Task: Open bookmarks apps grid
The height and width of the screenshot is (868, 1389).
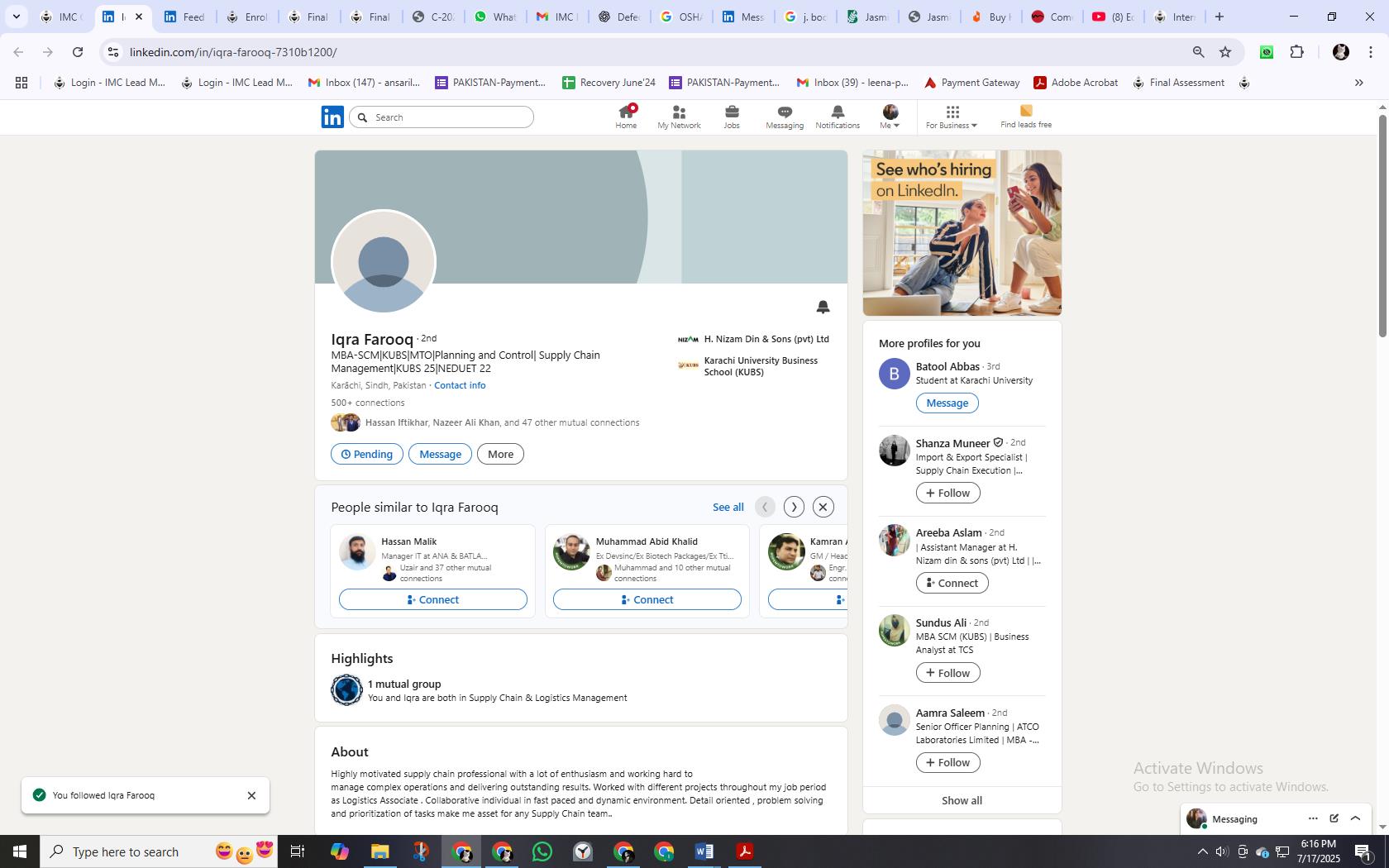Action: 21,83
